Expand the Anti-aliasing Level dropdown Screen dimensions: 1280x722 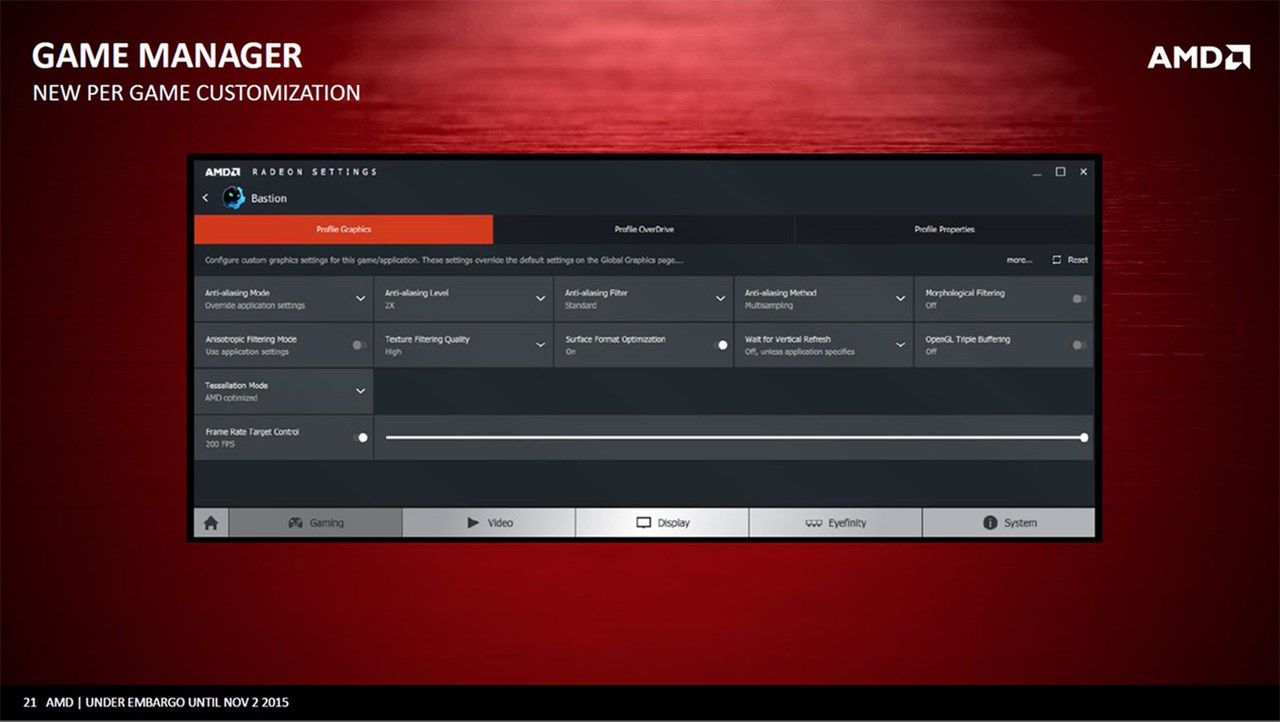(x=463, y=299)
